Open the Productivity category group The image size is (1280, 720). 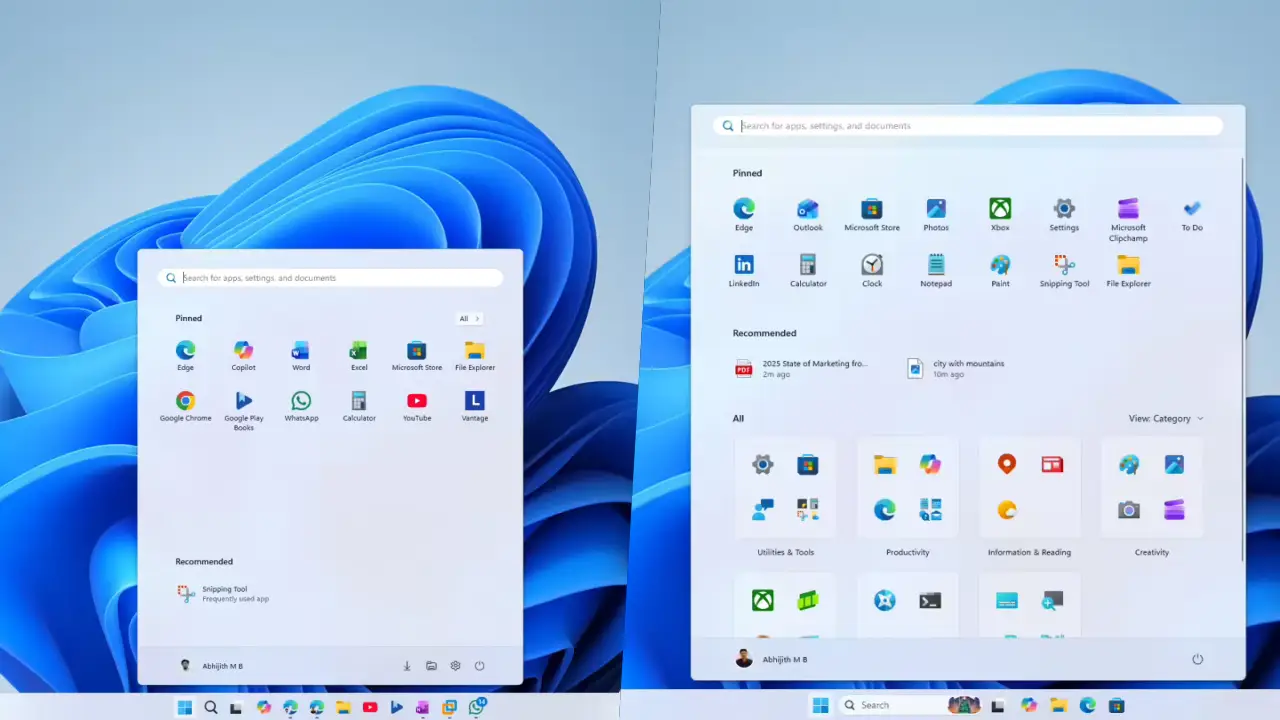point(907,488)
